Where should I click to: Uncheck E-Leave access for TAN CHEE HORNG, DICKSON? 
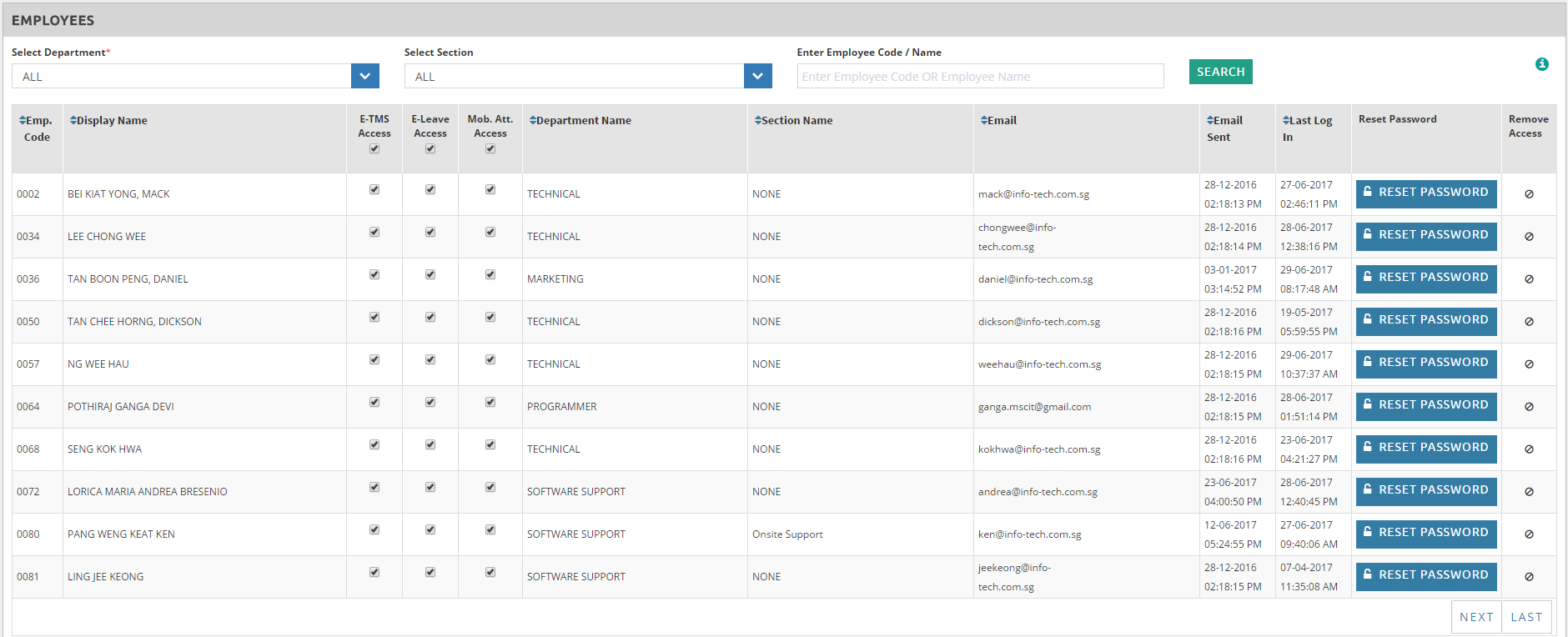[430, 317]
